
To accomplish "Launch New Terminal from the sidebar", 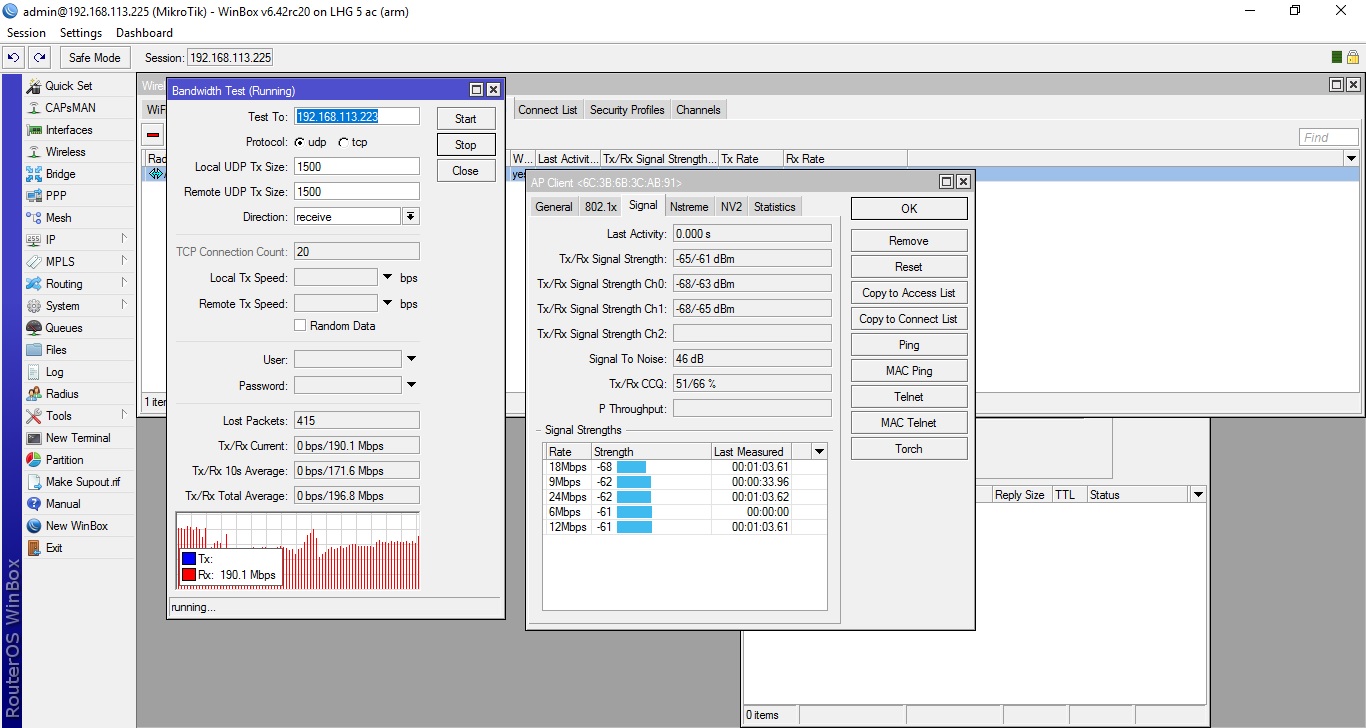I will pyautogui.click(x=77, y=438).
